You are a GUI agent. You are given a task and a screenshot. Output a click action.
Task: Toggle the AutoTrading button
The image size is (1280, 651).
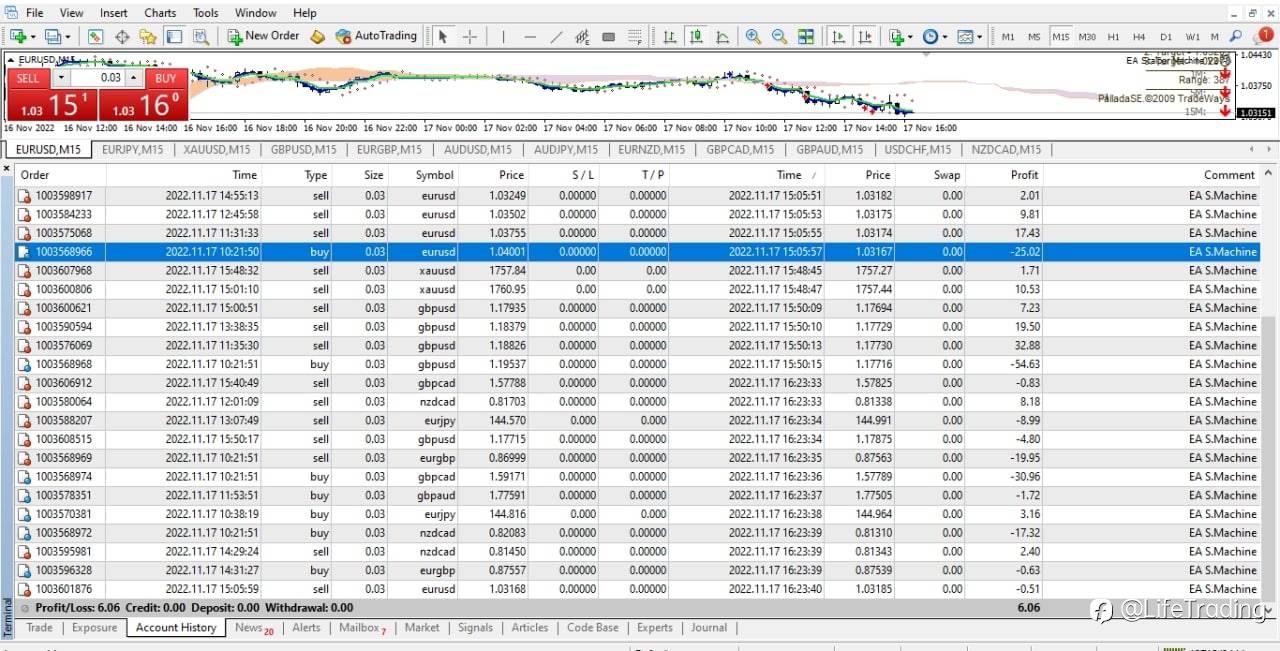(x=375, y=36)
